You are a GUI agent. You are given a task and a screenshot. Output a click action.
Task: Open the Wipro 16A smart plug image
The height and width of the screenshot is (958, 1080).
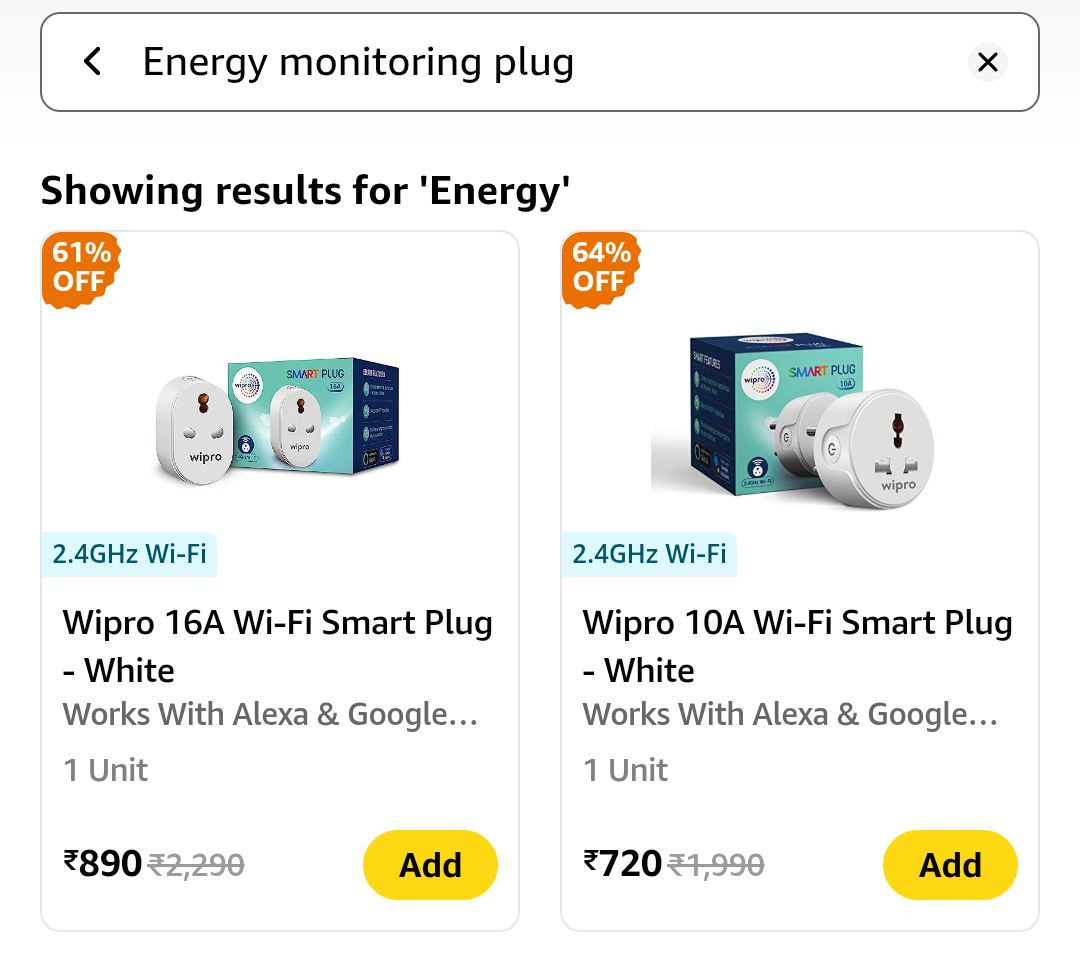(279, 417)
